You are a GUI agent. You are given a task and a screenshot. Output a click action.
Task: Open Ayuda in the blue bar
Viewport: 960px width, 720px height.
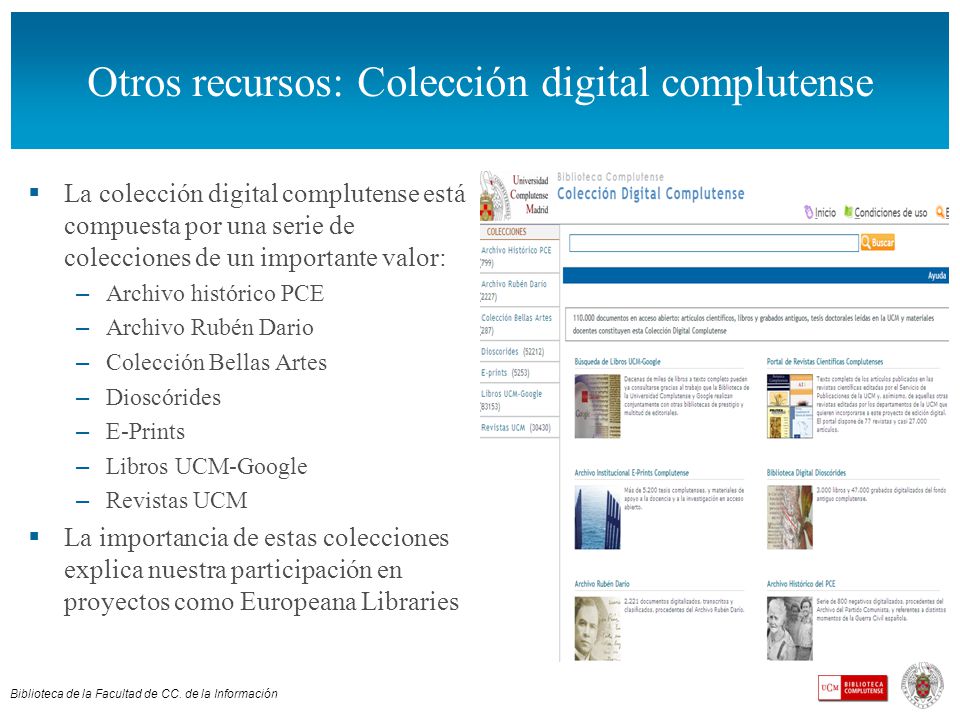tap(937, 276)
